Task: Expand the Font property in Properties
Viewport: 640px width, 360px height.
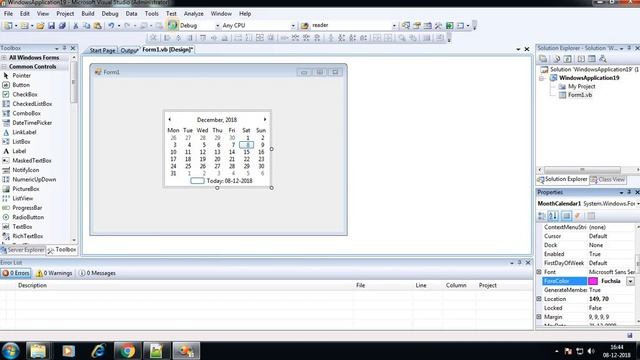Action: click(539, 272)
